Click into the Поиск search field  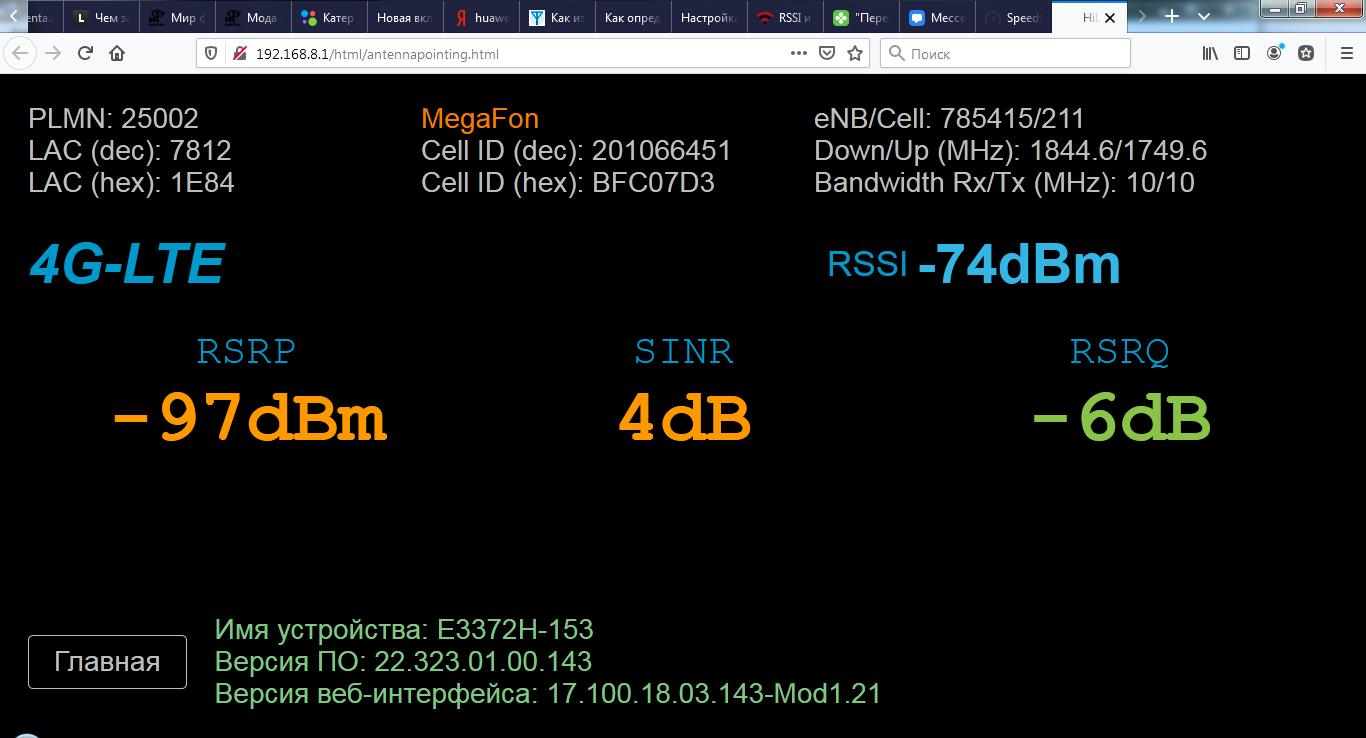(x=1010, y=54)
